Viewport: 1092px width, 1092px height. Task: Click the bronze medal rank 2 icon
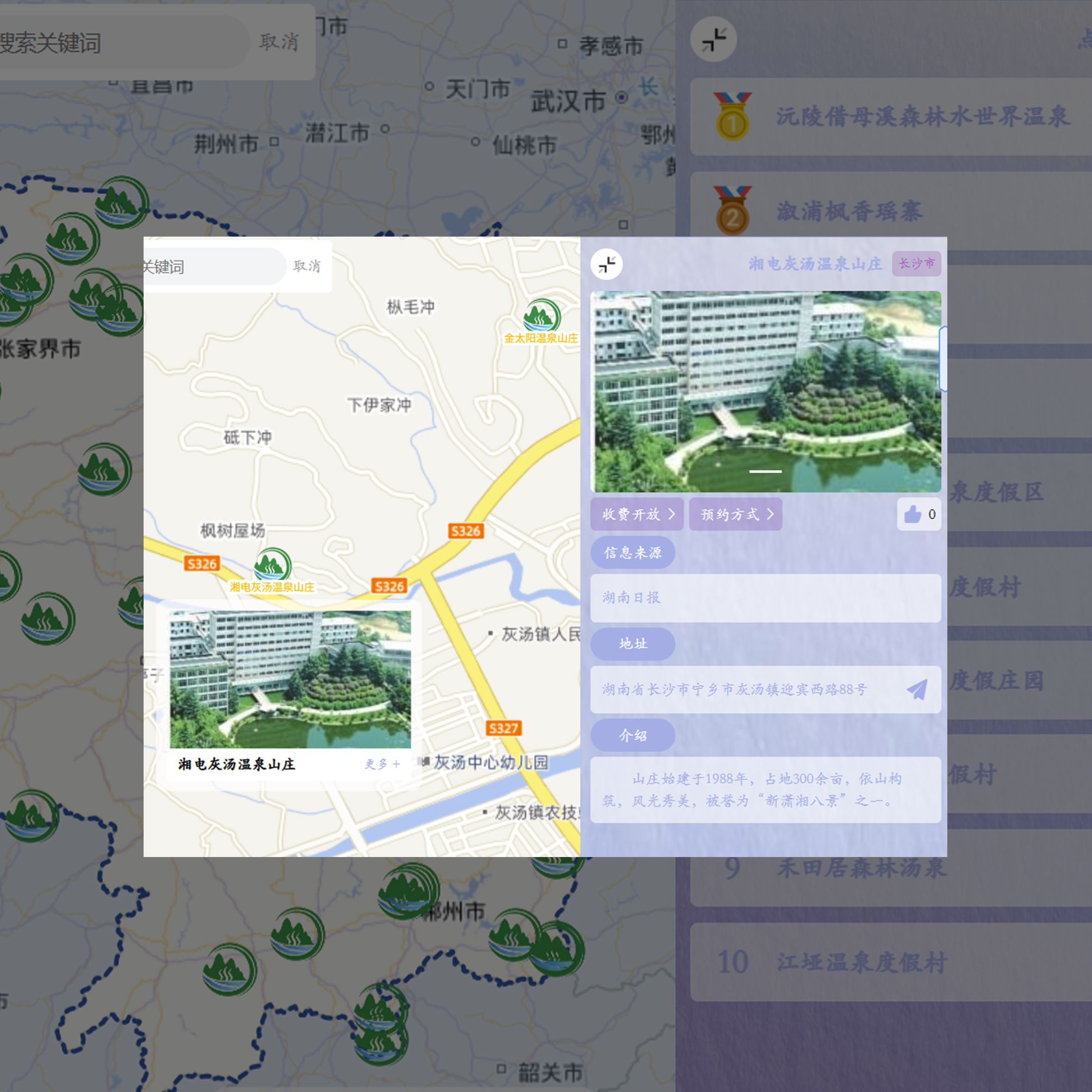(733, 211)
